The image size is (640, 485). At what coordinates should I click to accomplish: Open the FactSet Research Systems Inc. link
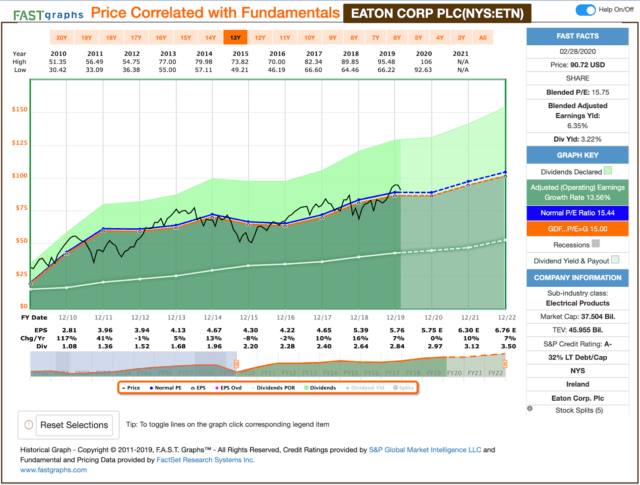(205, 460)
